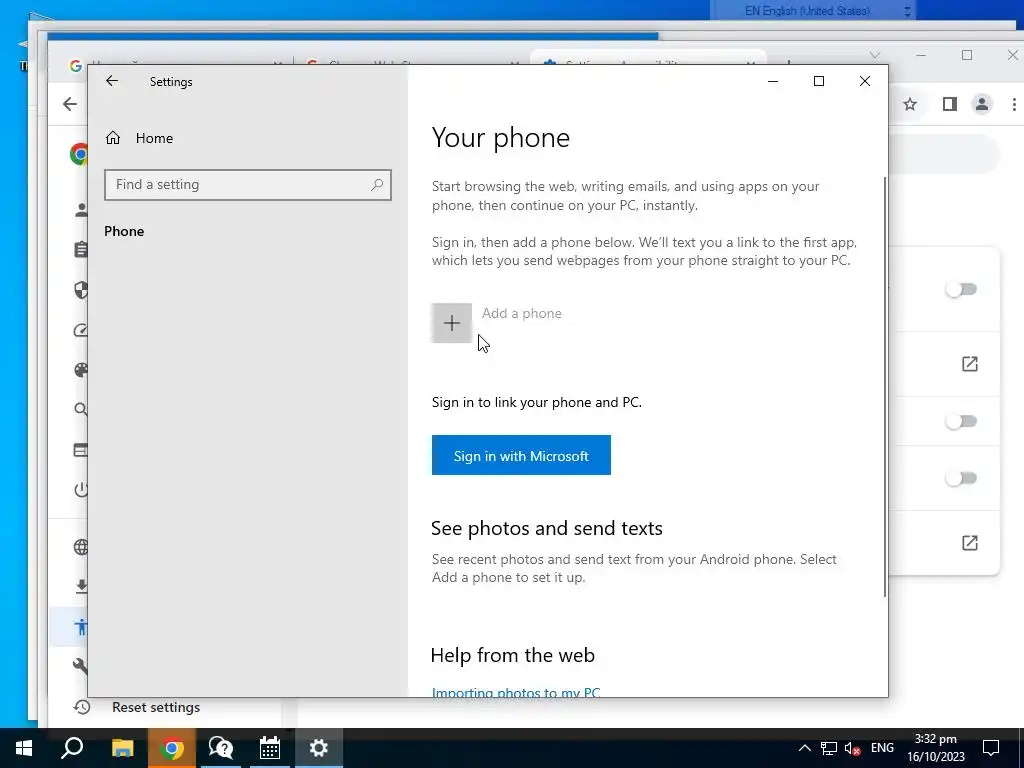
Task: Click the Add a phone plus button
Action: [451, 323]
